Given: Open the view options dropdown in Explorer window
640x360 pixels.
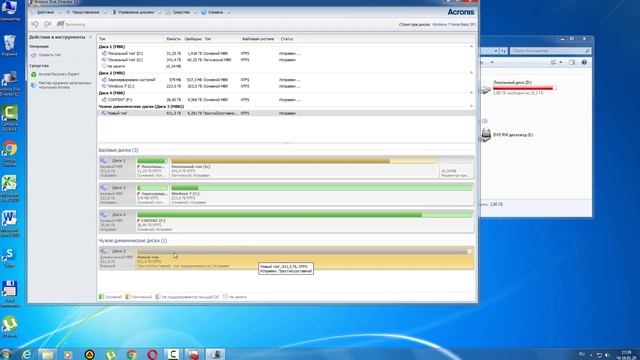Looking at the screenshot, I should [x=561, y=62].
